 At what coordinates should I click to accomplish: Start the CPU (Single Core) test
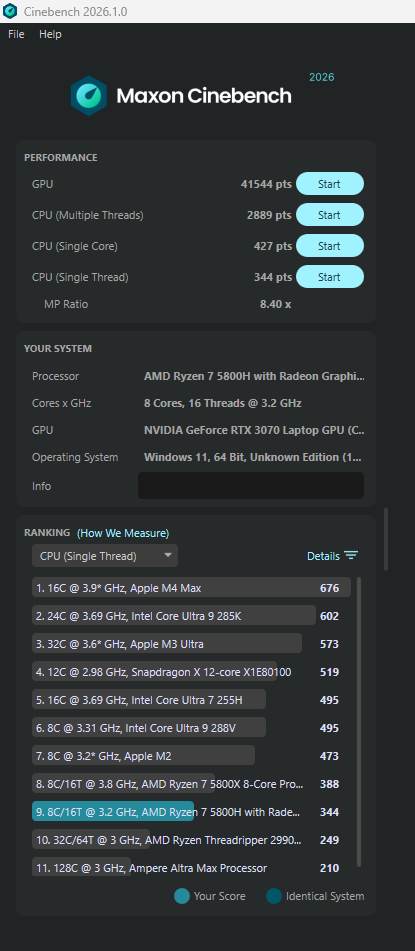click(x=329, y=246)
